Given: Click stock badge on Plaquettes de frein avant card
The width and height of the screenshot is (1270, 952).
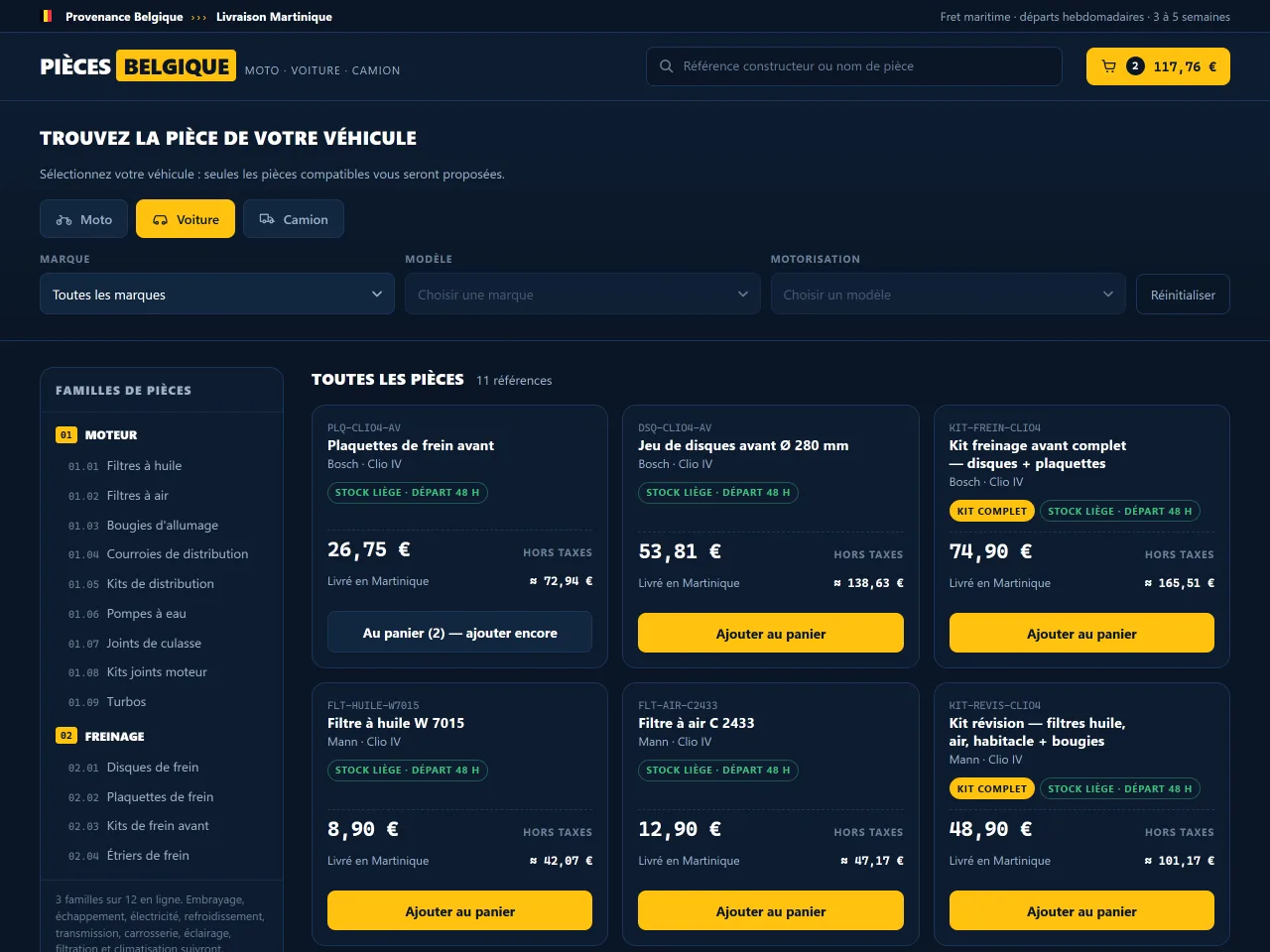Looking at the screenshot, I should click(x=407, y=493).
